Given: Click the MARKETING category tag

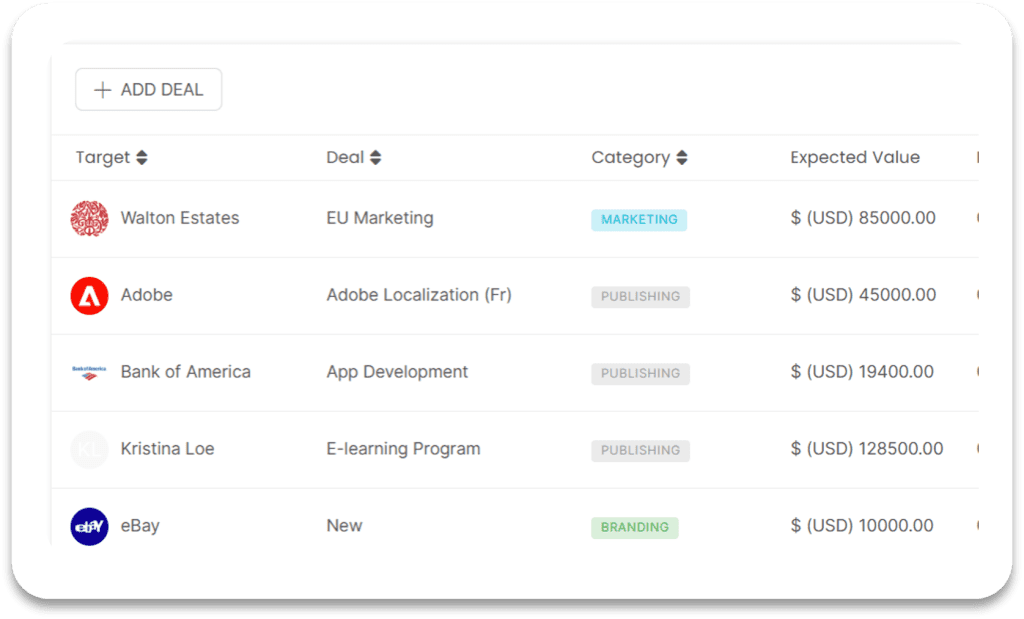Looking at the screenshot, I should (x=639, y=220).
